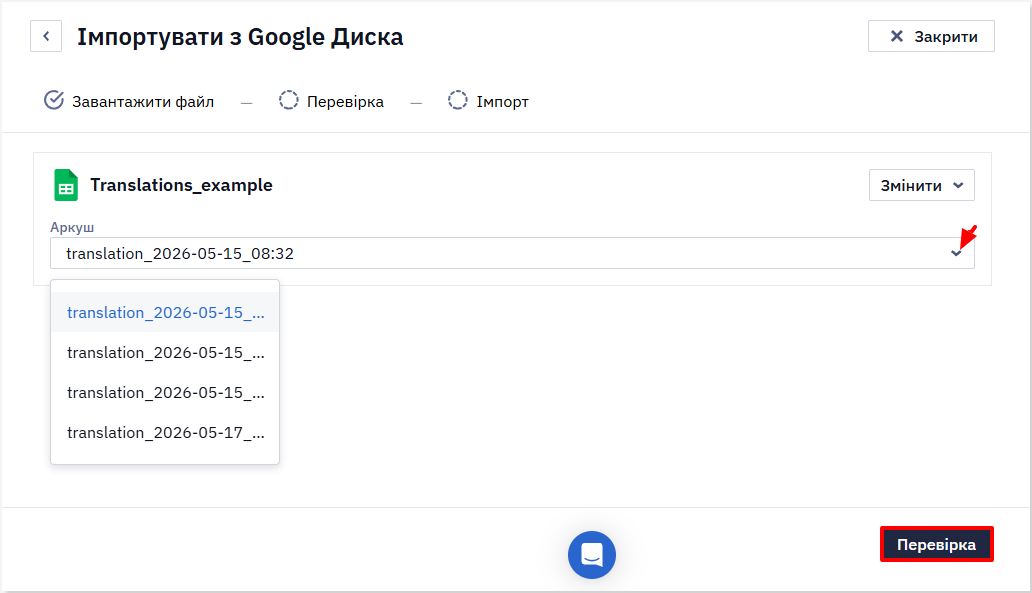Click the green Google Sheets file icon
This screenshot has height=593, width=1032.
click(66, 185)
